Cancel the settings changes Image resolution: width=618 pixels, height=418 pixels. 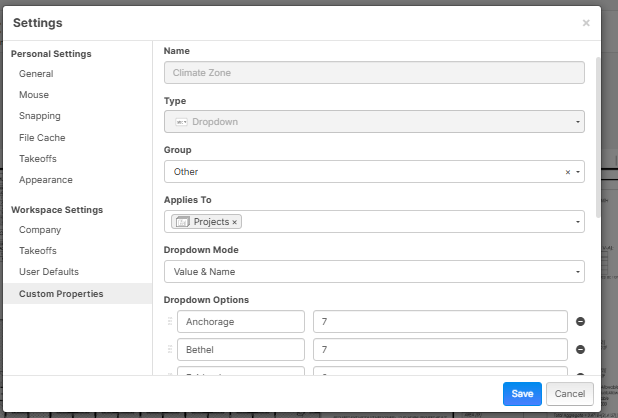570,394
